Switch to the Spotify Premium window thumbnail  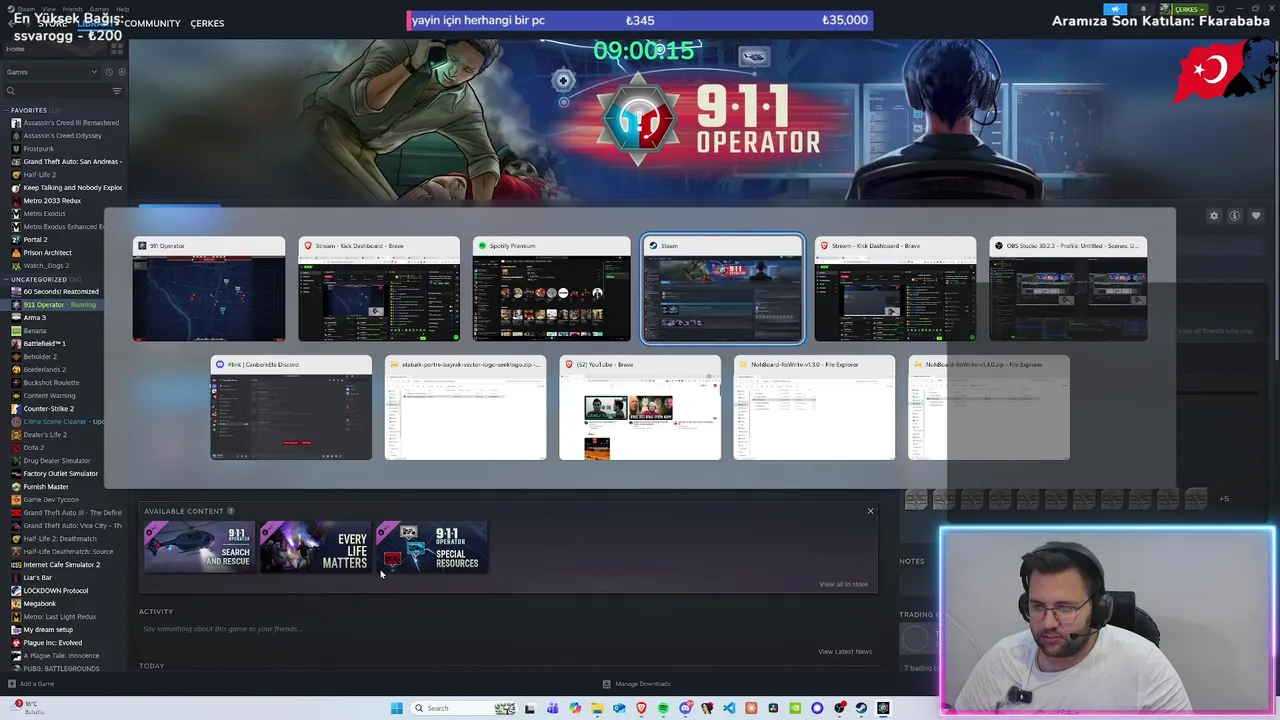coord(551,289)
